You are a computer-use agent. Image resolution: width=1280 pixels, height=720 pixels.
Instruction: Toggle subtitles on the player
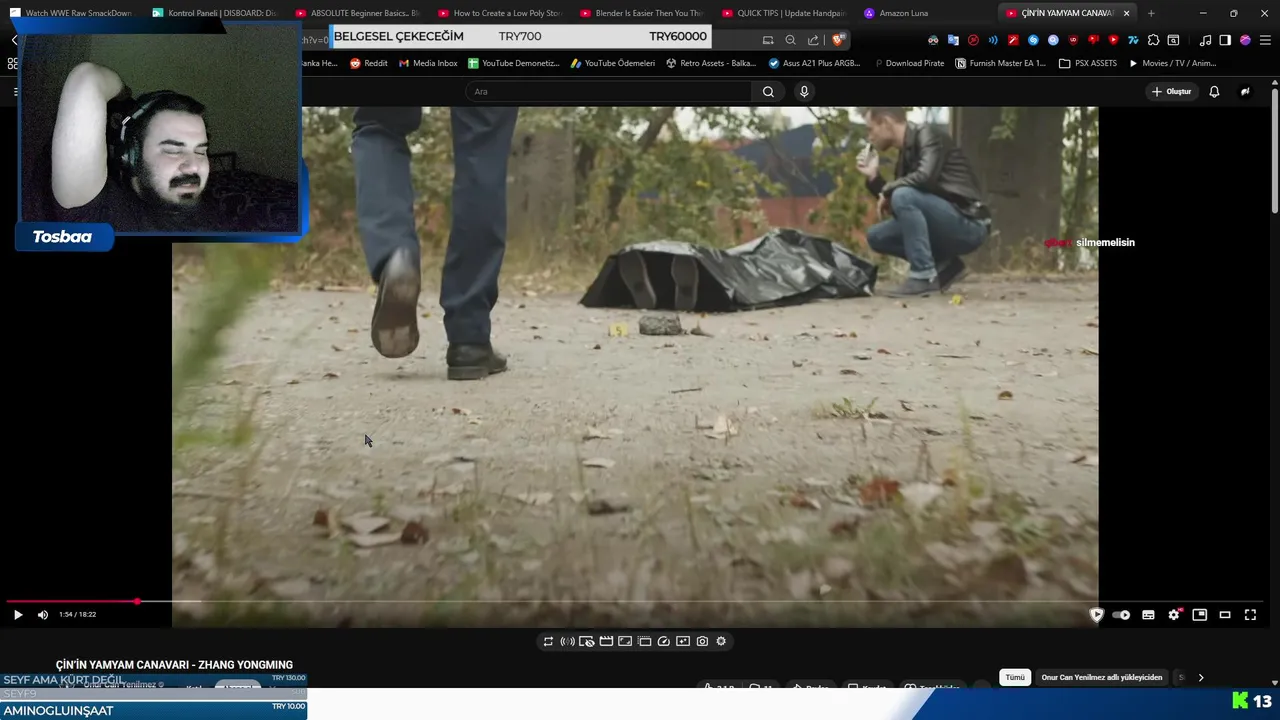click(x=1148, y=615)
